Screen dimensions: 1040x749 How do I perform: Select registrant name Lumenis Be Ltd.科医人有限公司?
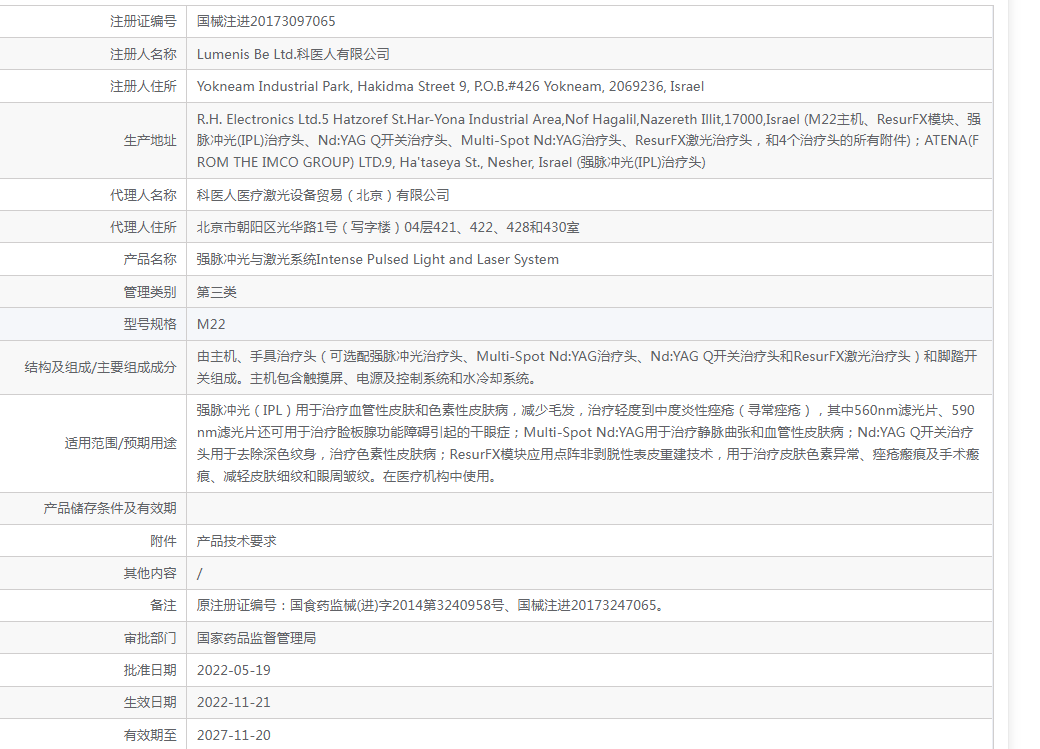point(293,54)
